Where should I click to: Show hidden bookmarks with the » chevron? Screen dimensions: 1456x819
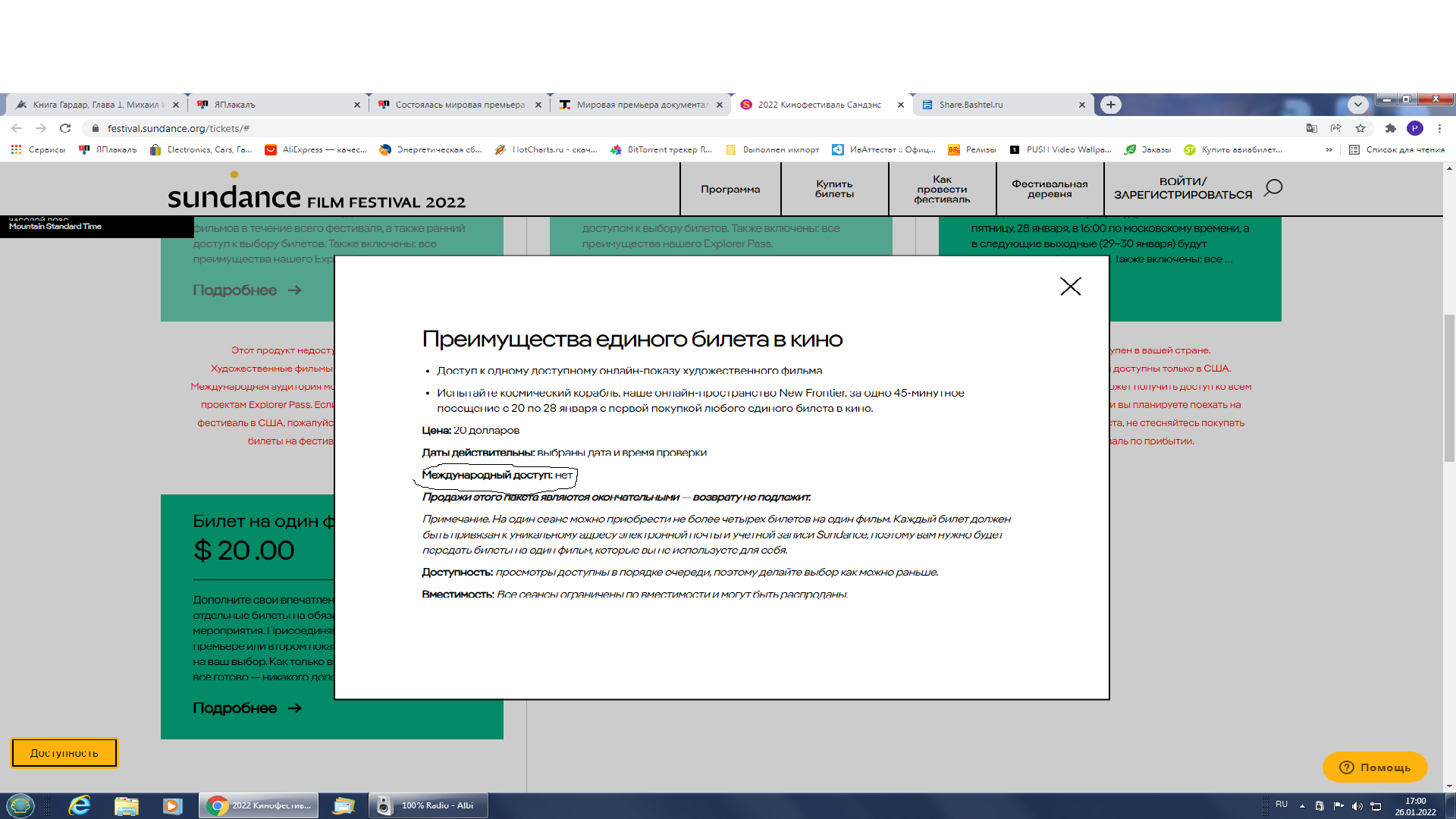click(x=1329, y=150)
